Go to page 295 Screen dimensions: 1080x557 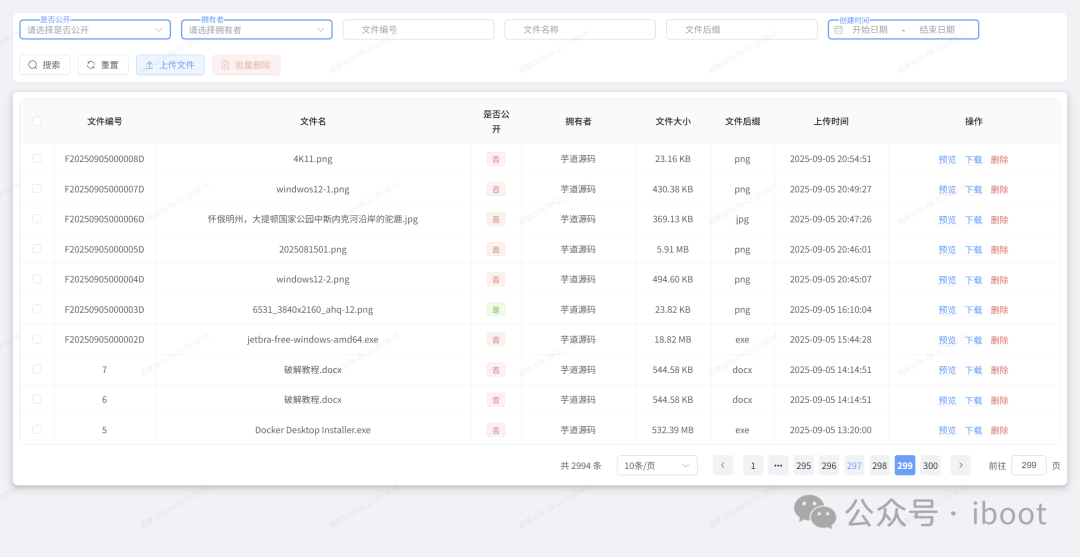804,465
